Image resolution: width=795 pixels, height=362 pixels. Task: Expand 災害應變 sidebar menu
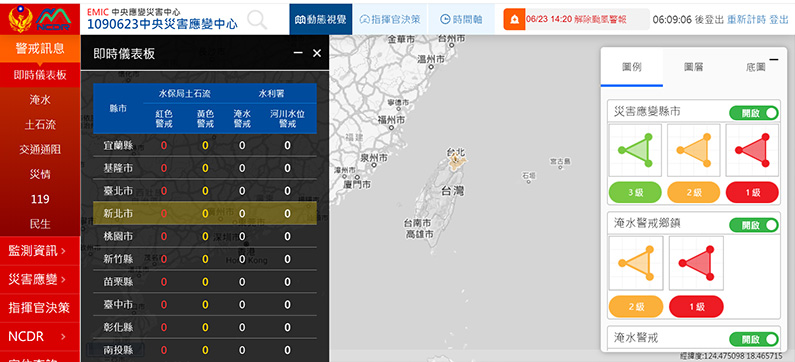pos(40,279)
